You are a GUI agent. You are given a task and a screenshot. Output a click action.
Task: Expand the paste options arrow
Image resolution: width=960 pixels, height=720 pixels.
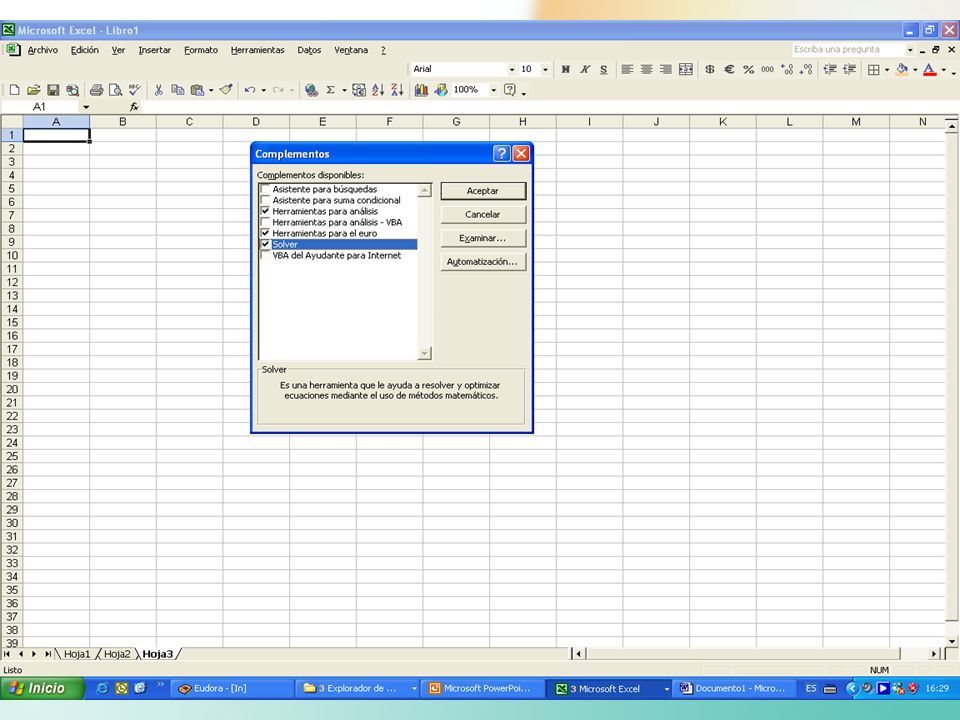click(211, 90)
